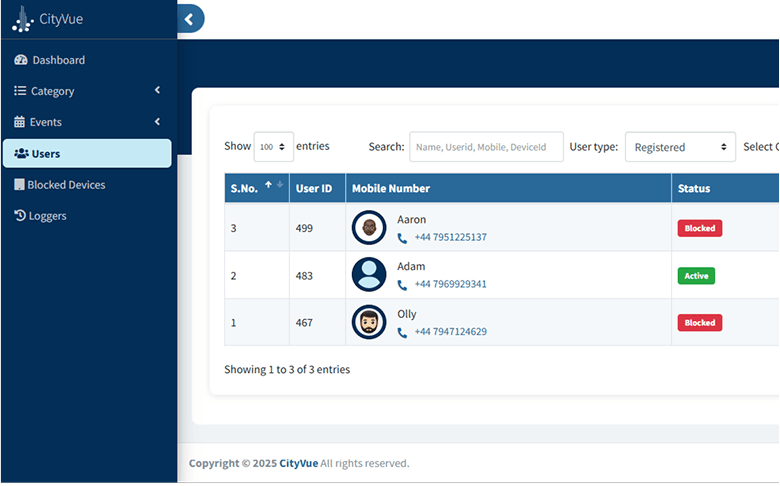Open the User type Registered dropdown
The height and width of the screenshot is (486, 780).
coord(680,147)
